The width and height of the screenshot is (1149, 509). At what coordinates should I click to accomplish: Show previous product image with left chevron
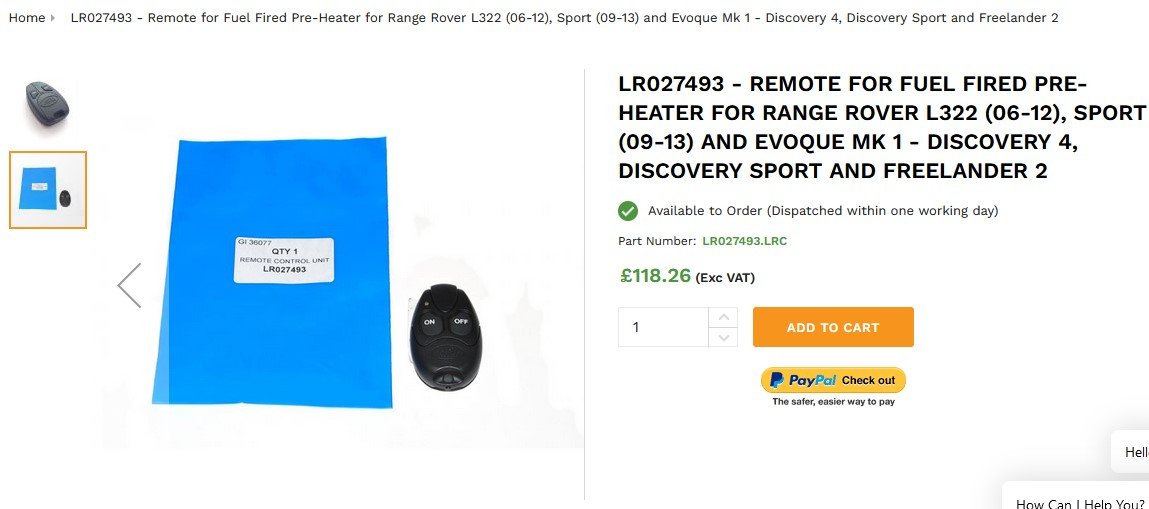(x=130, y=286)
